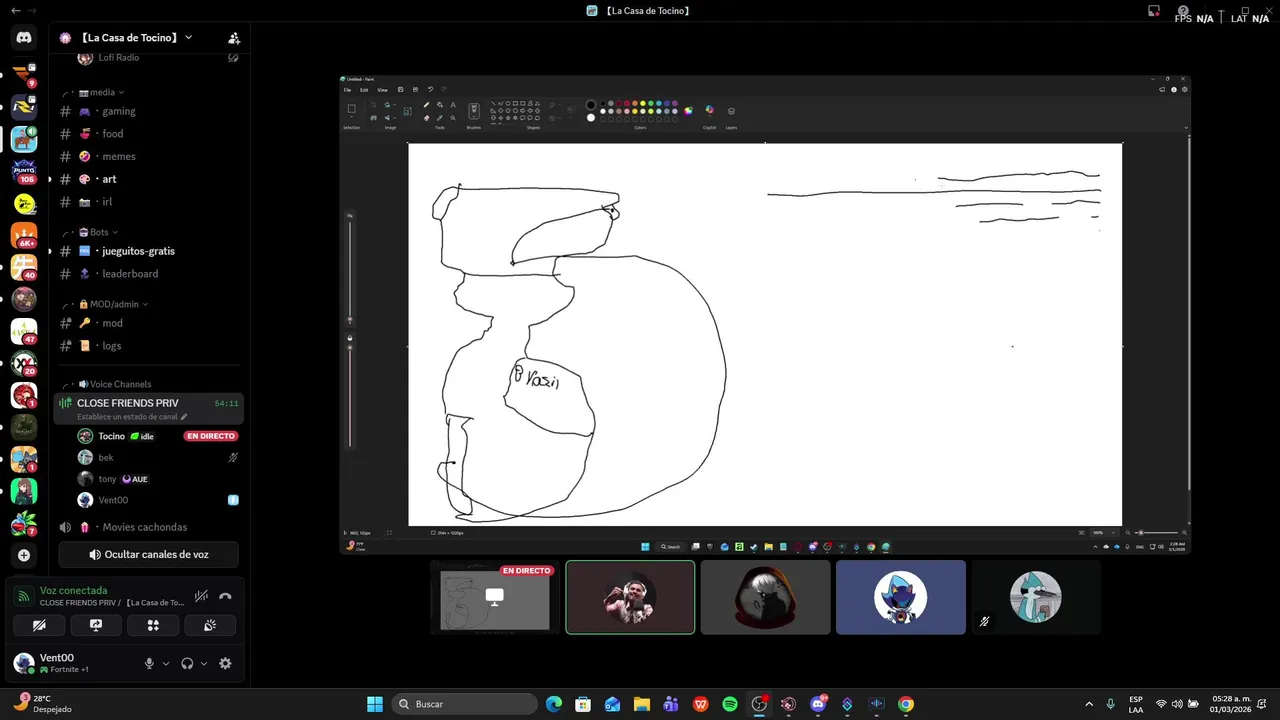Click the Brushes tool in Paint ribbon

[474, 110]
